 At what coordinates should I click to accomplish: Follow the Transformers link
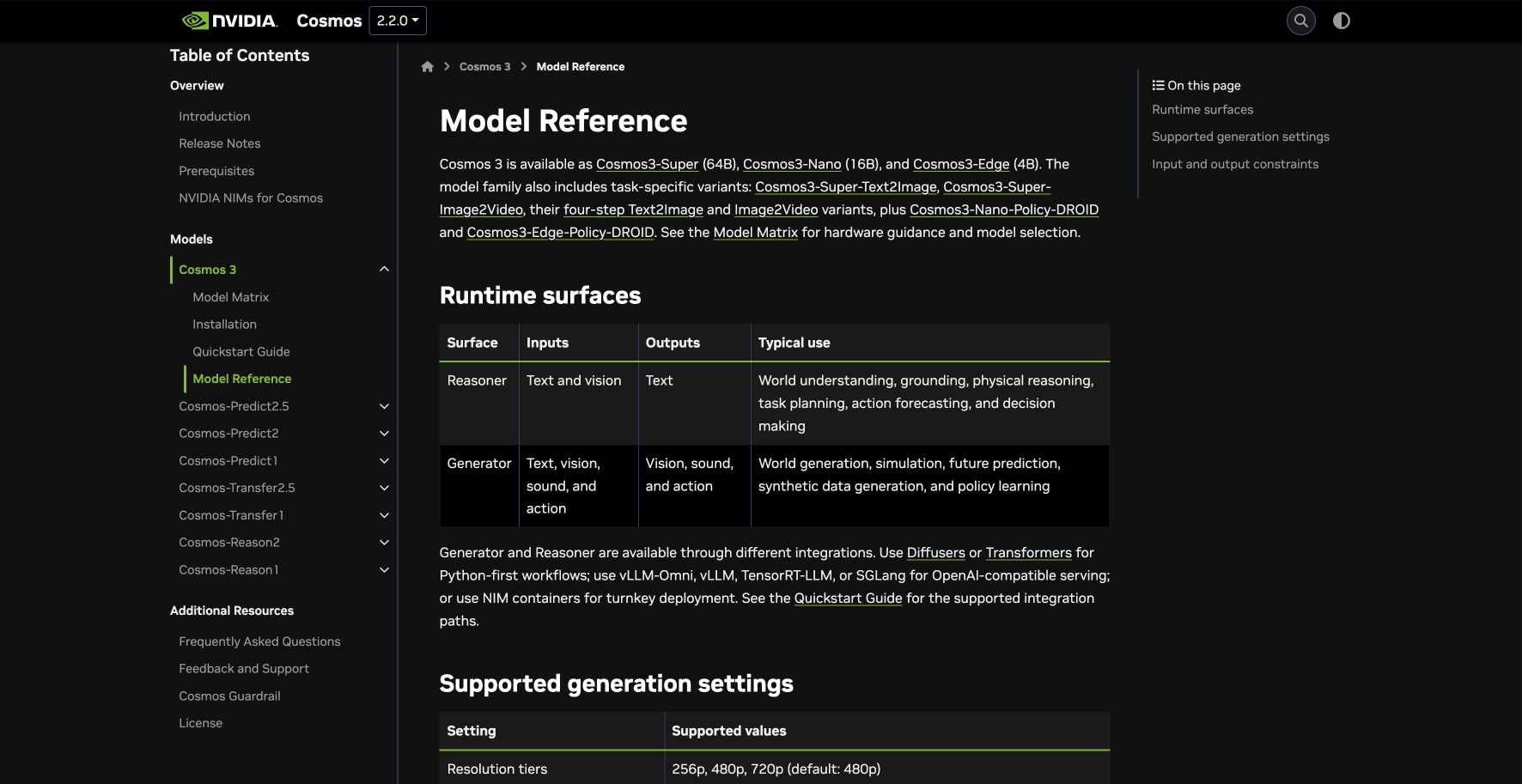click(x=1029, y=553)
